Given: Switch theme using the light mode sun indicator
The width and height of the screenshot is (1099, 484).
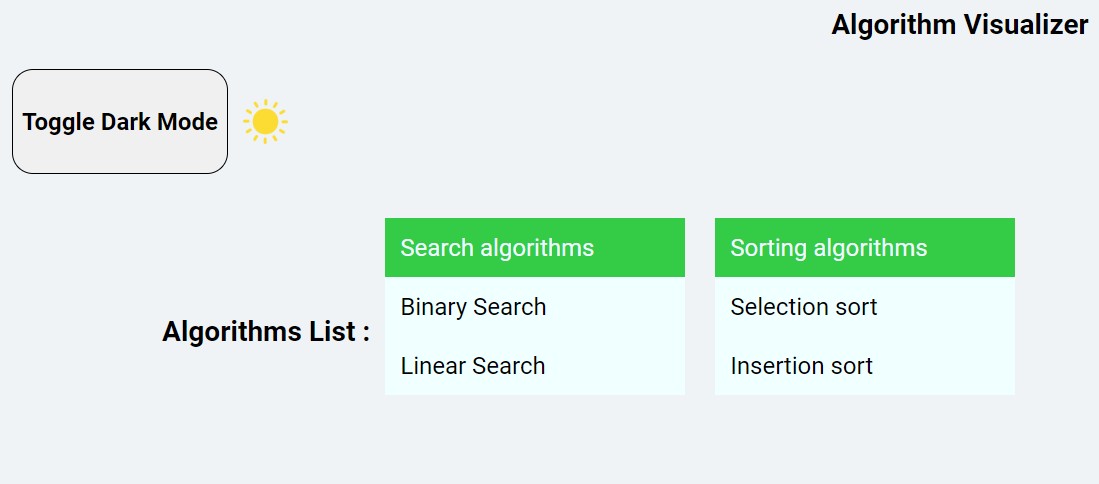Looking at the screenshot, I should pyautogui.click(x=265, y=121).
